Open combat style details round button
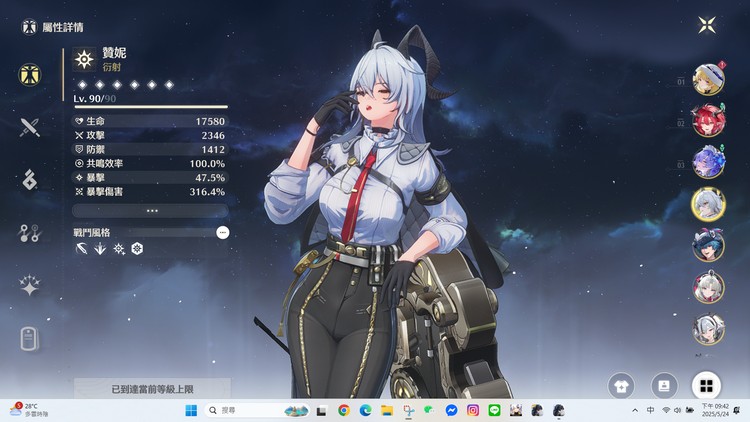The width and height of the screenshot is (750, 422). point(222,232)
